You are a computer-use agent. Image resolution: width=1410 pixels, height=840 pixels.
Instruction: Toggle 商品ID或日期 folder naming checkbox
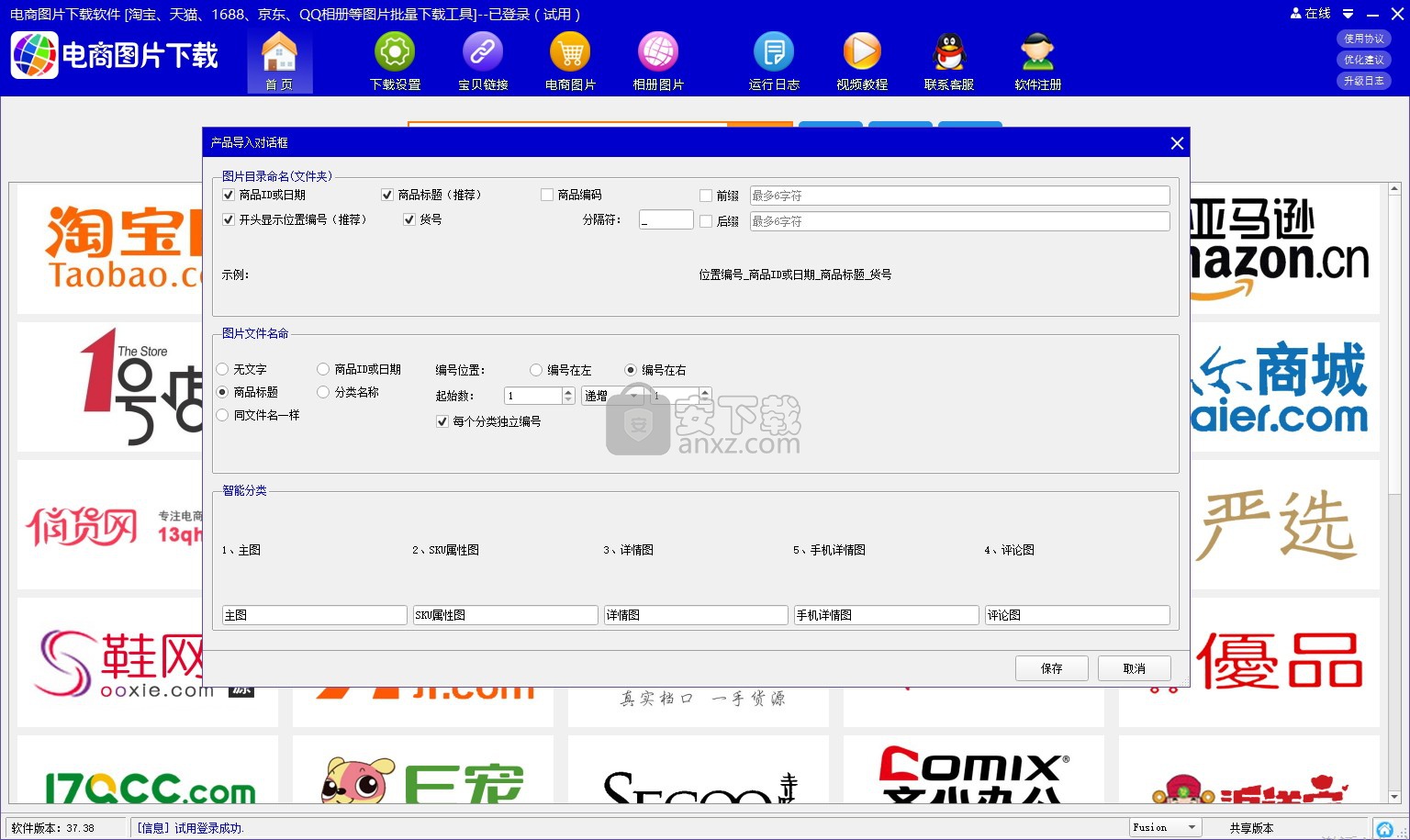(x=229, y=195)
